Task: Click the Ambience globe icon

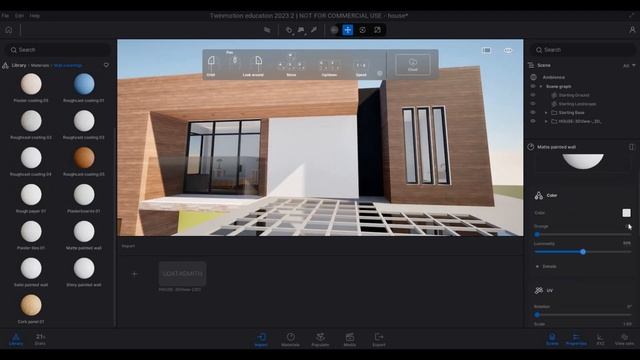Action: pyautogui.click(x=533, y=77)
